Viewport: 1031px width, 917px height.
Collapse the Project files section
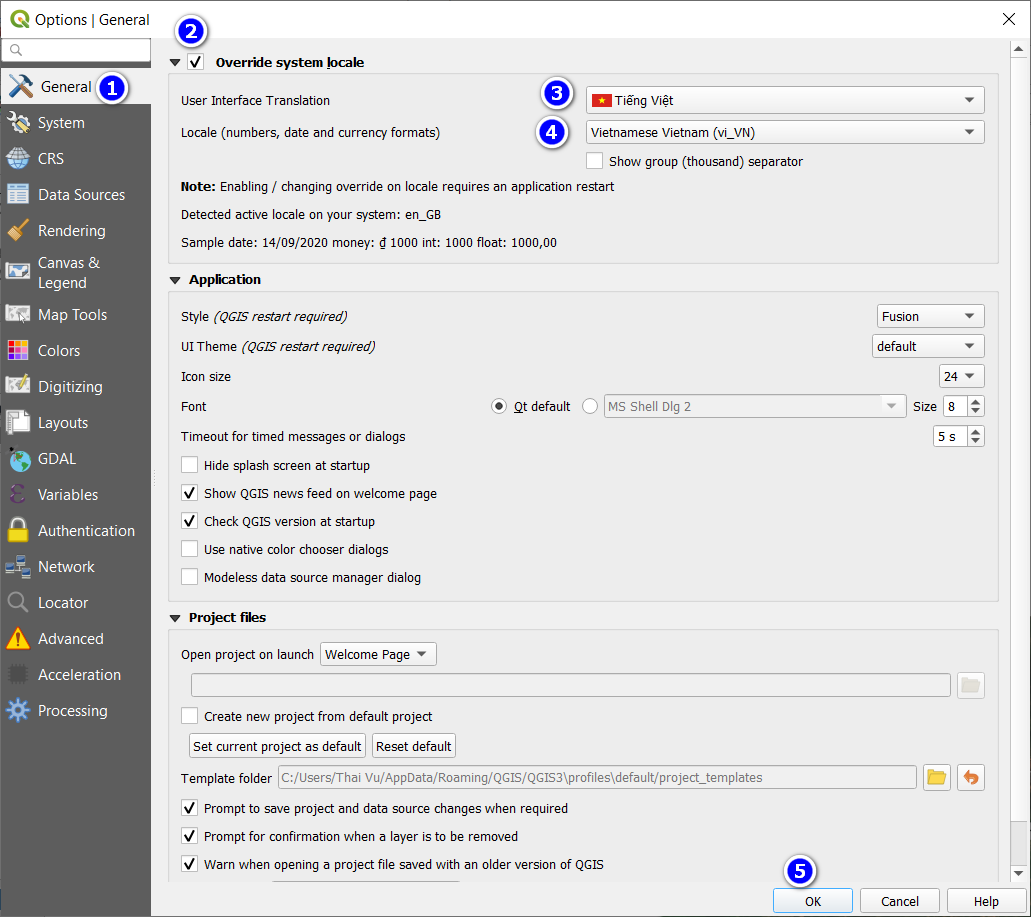point(175,618)
